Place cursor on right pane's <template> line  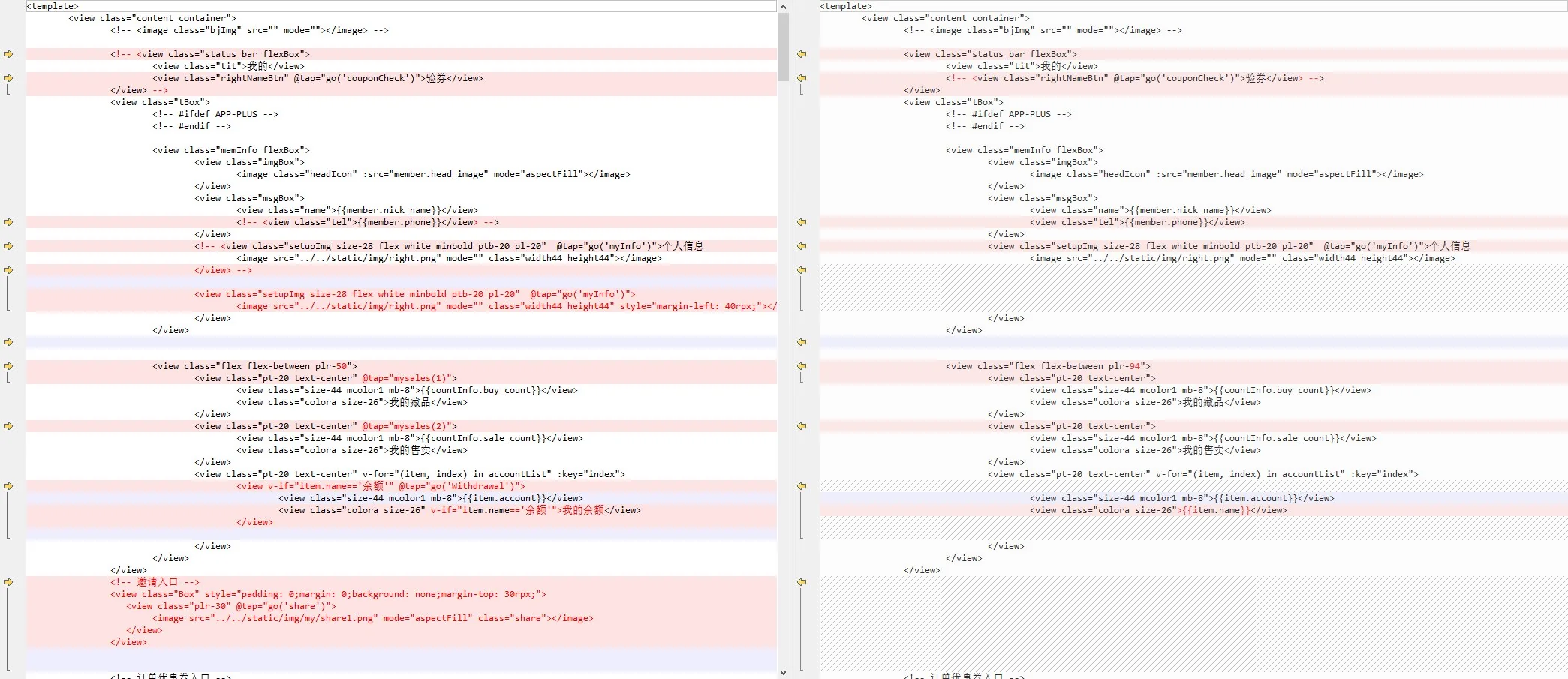(x=845, y=6)
